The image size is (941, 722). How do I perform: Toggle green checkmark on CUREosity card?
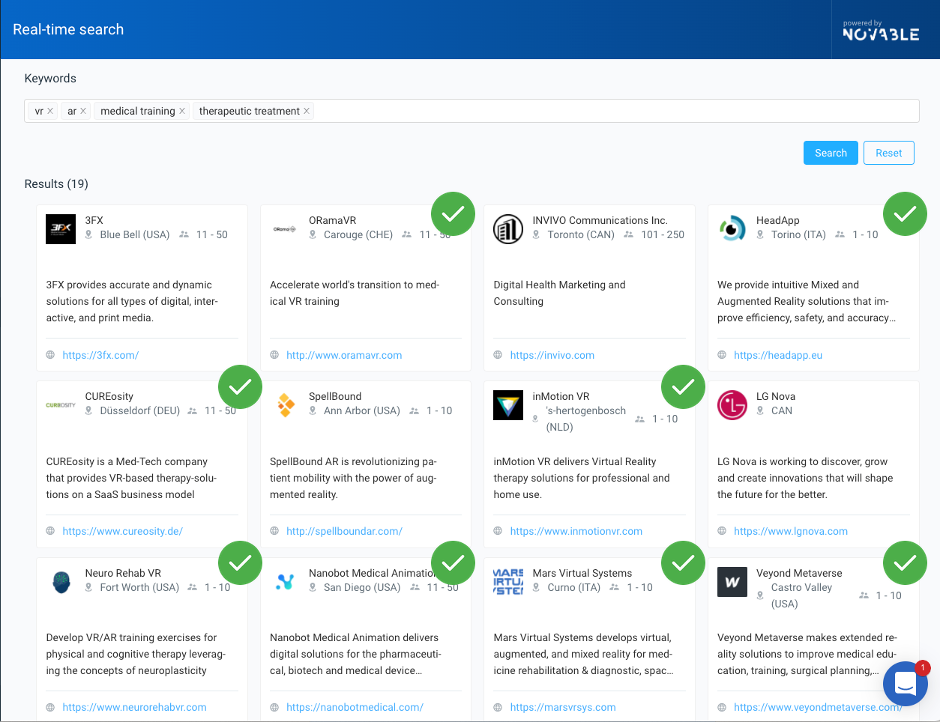tap(240, 387)
